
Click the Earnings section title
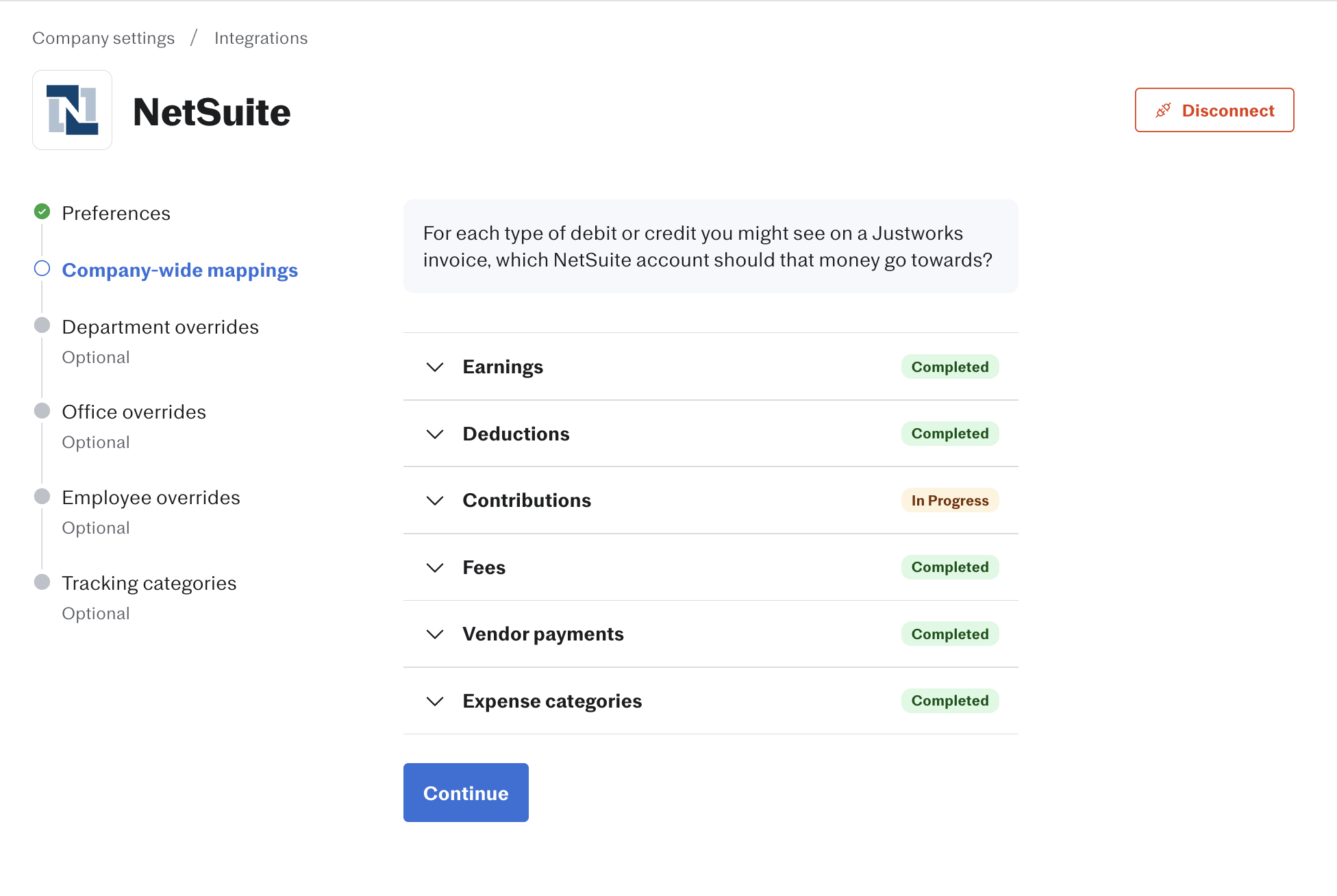tap(503, 367)
